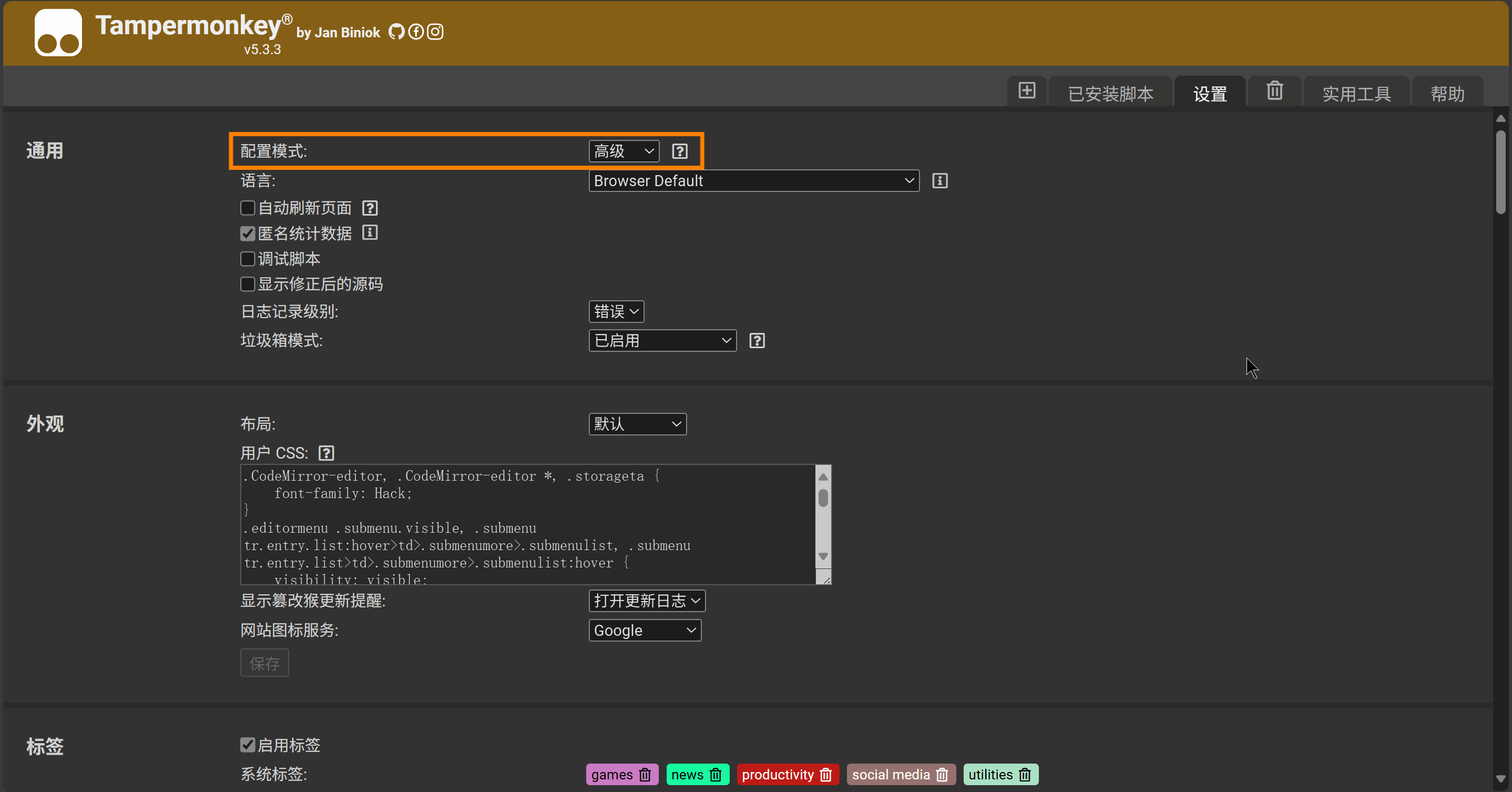The width and height of the screenshot is (1512, 792).
Task: Click the page scrollbar up arrow
Action: point(1501,119)
